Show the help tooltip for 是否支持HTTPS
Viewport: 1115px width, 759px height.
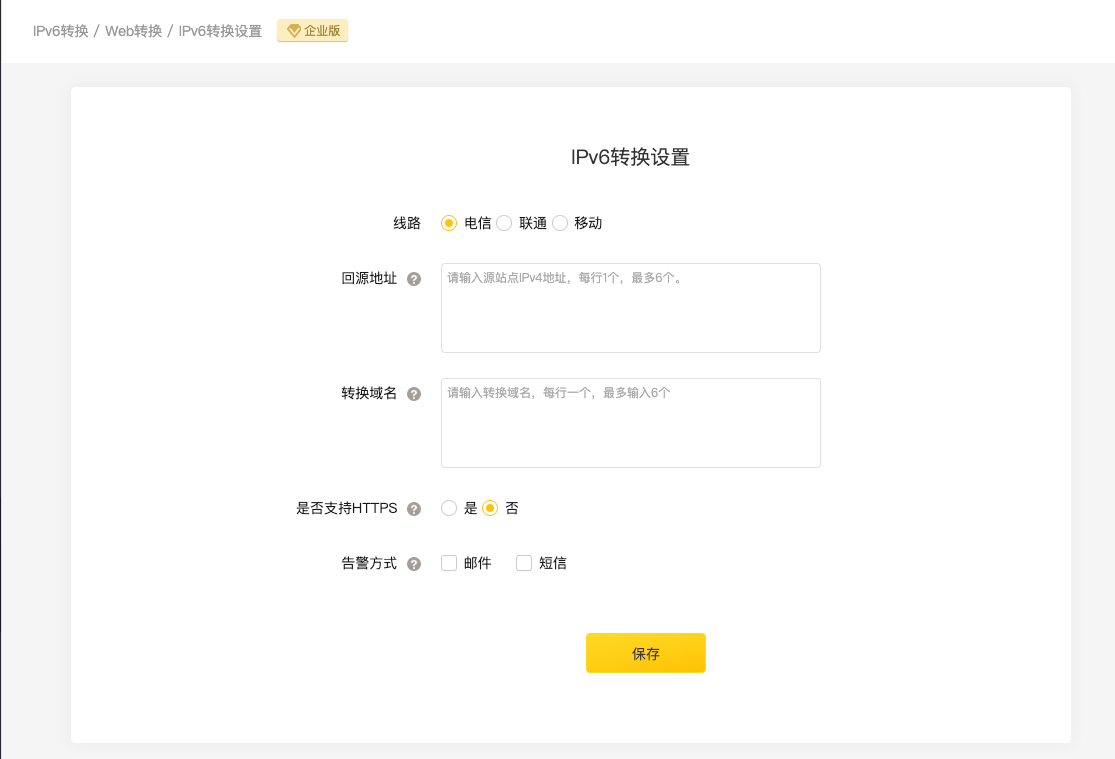click(414, 509)
